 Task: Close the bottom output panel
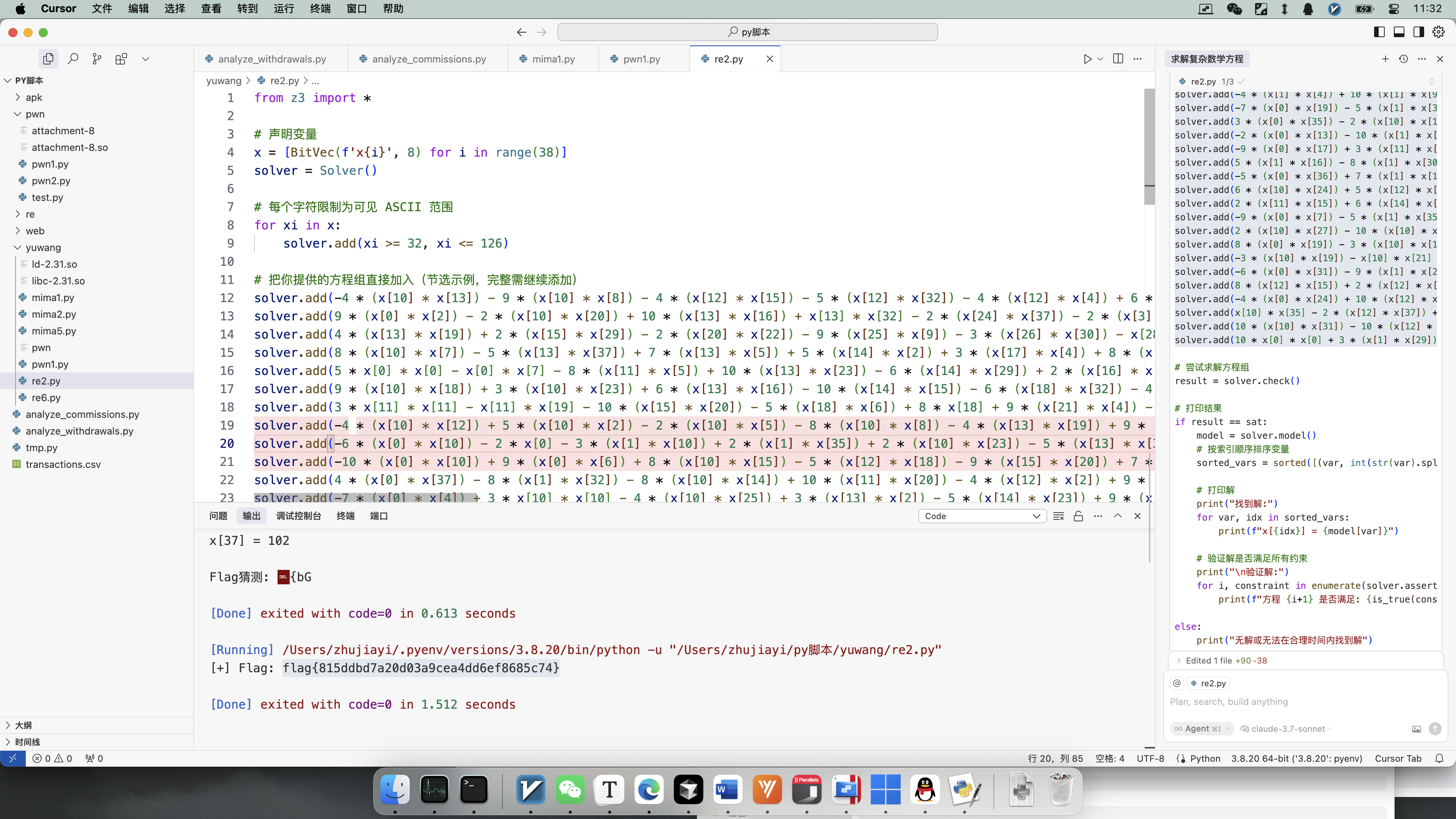(x=1138, y=516)
